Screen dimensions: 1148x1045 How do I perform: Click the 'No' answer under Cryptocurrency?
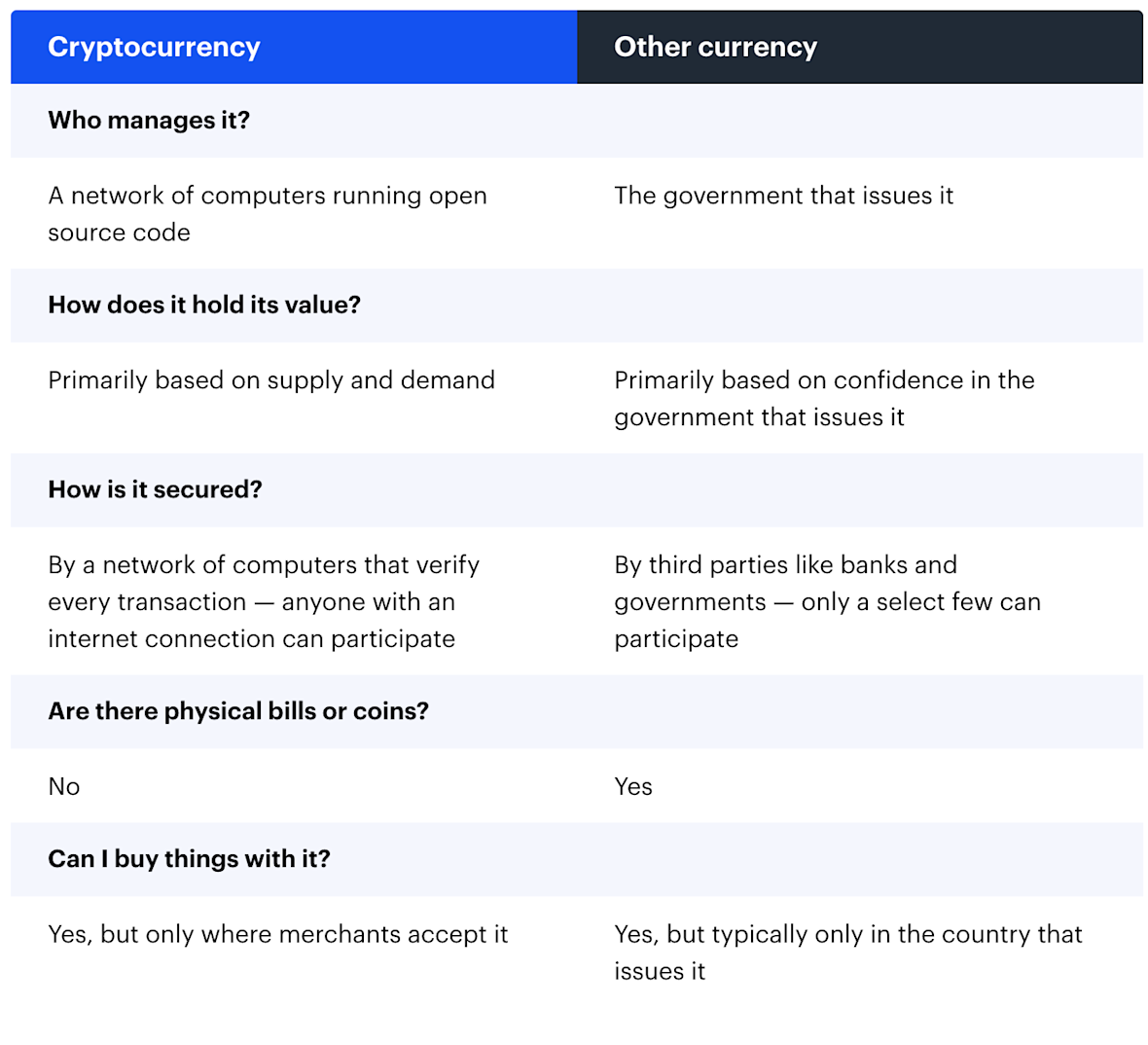click(64, 787)
